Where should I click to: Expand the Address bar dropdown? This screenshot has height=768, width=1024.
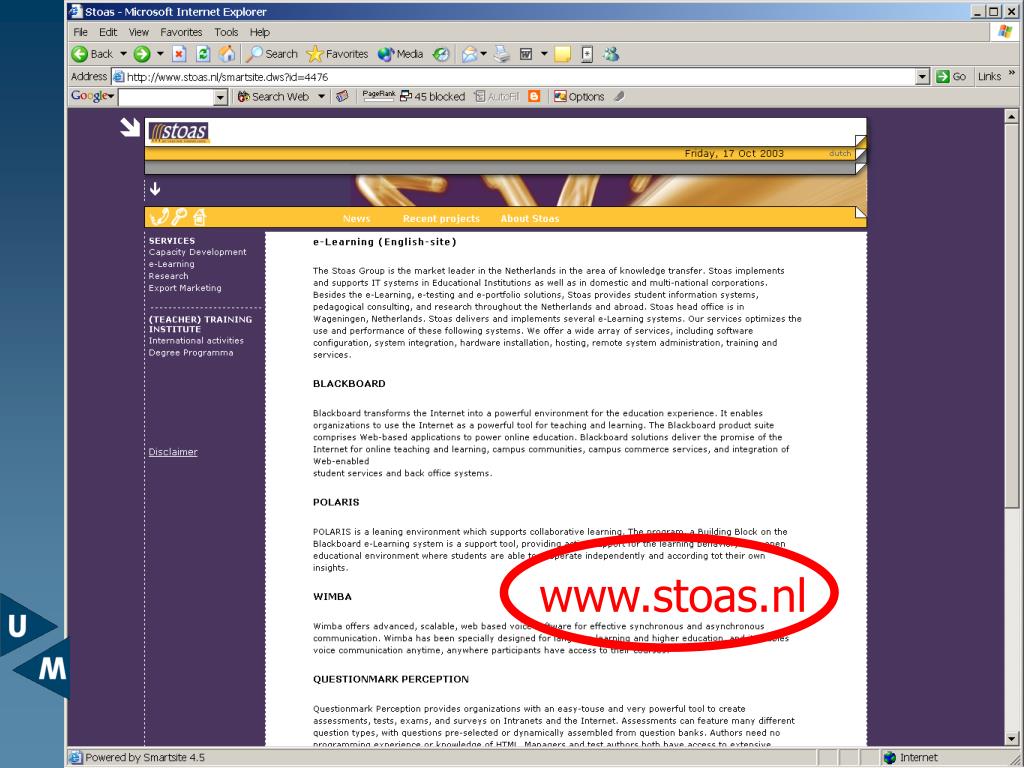click(x=922, y=77)
